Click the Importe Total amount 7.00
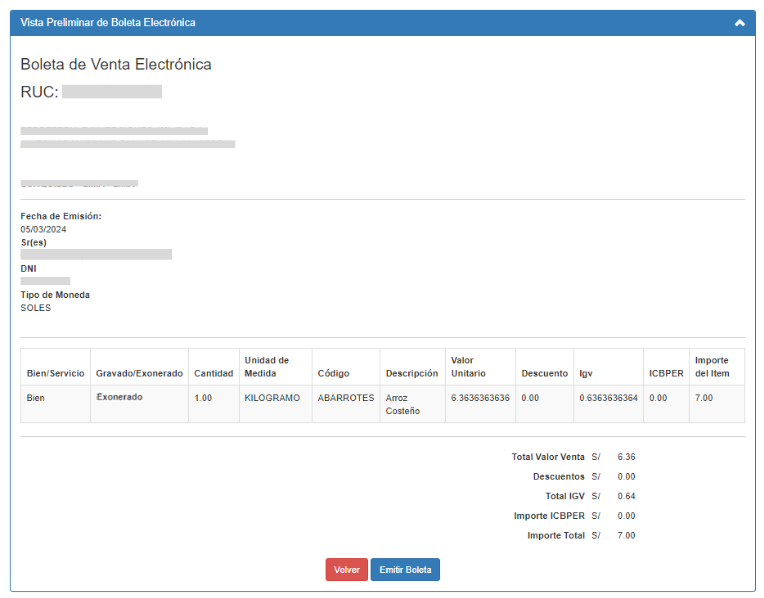The width and height of the screenshot is (764, 598). 626,536
